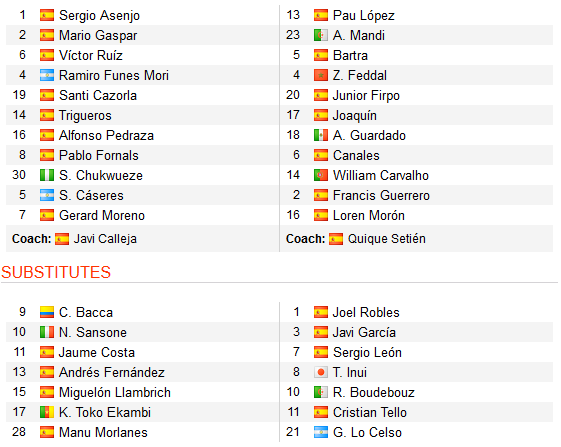Click Cameroon flag next to K. Toko Ekambi

[47, 413]
